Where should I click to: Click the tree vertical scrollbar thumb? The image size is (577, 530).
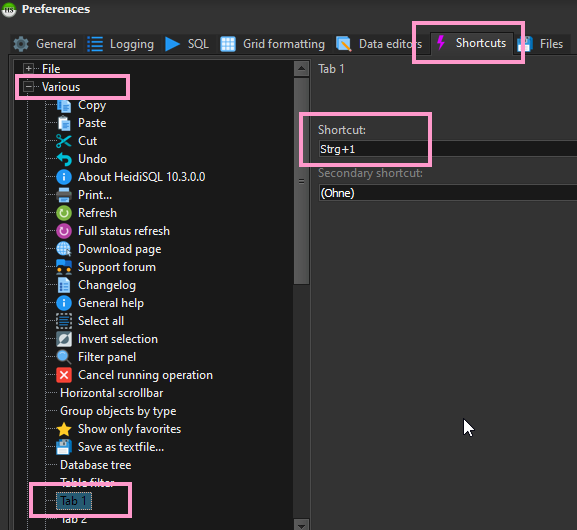coord(301,181)
